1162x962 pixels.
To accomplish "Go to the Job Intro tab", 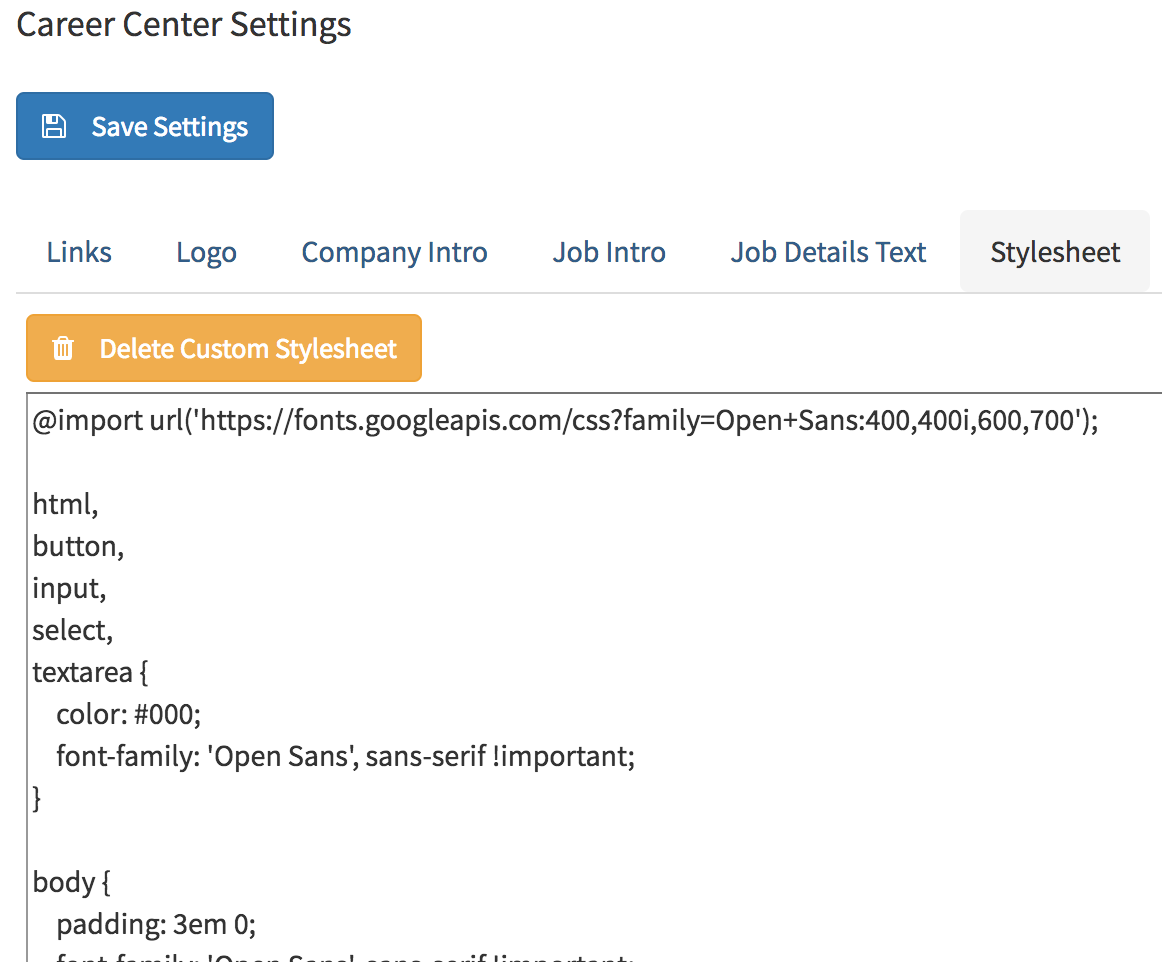I will 609,252.
